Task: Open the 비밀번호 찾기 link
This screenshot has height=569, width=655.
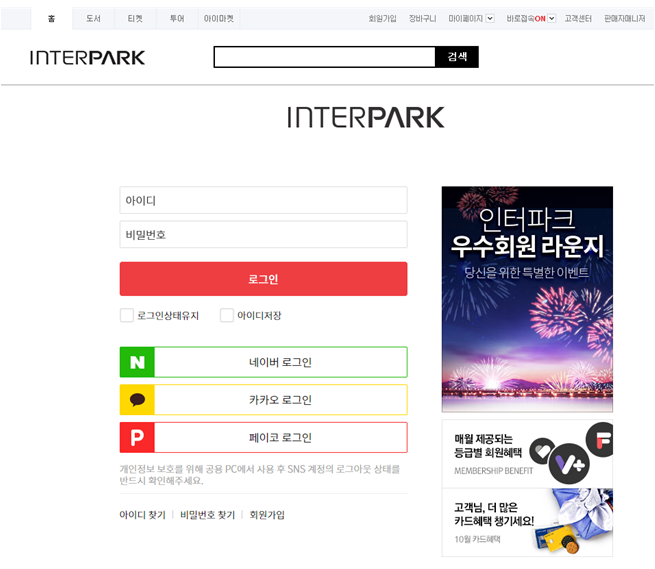Action: pos(208,515)
